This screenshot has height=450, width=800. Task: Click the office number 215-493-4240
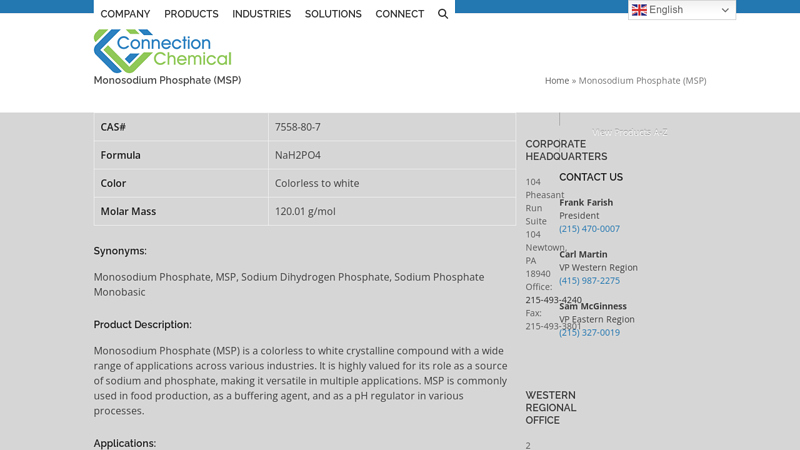pyautogui.click(x=554, y=300)
